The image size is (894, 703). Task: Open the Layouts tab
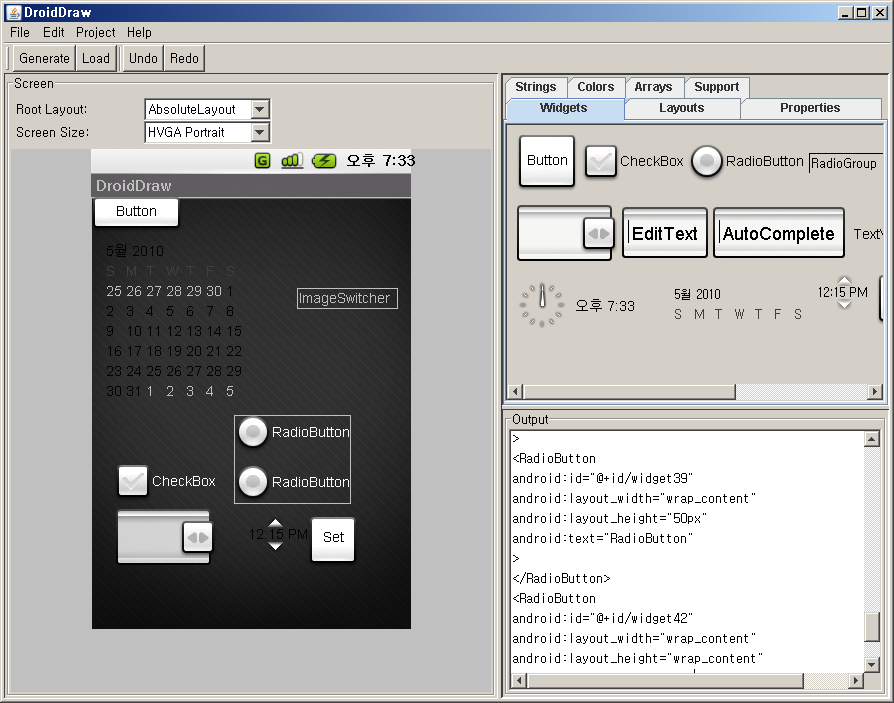(x=682, y=108)
